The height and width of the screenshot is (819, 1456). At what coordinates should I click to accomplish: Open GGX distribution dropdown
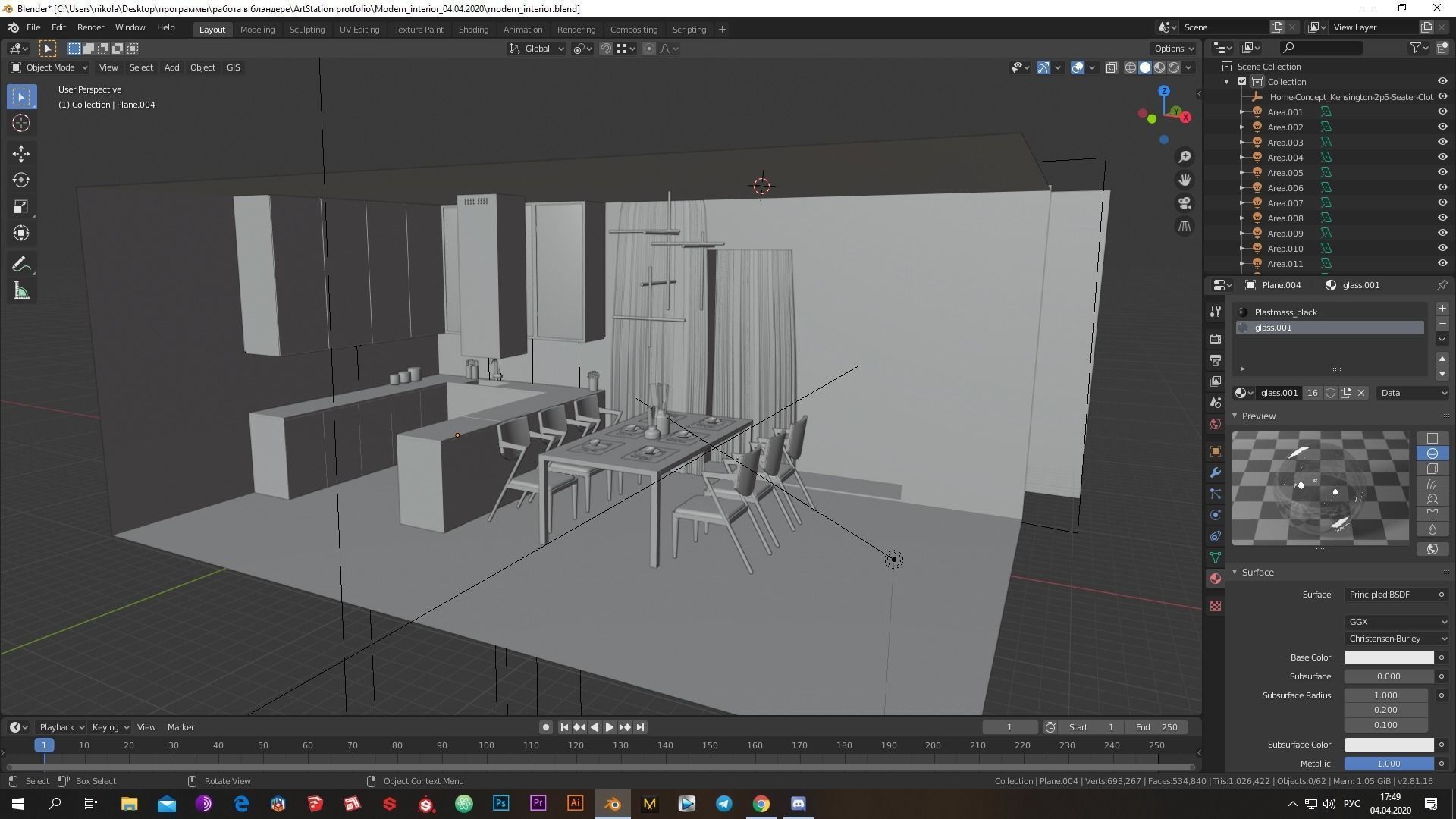click(x=1397, y=622)
